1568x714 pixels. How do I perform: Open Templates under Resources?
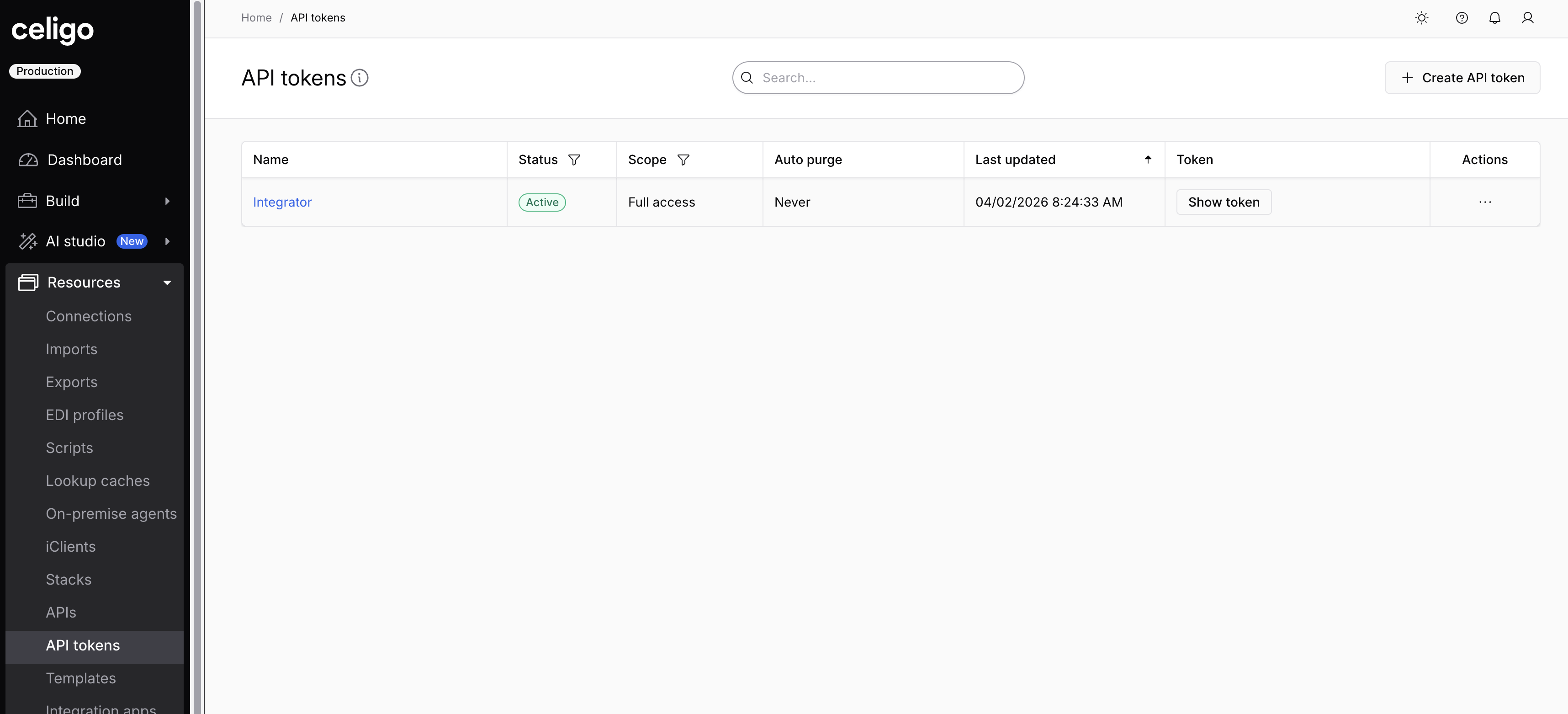81,678
